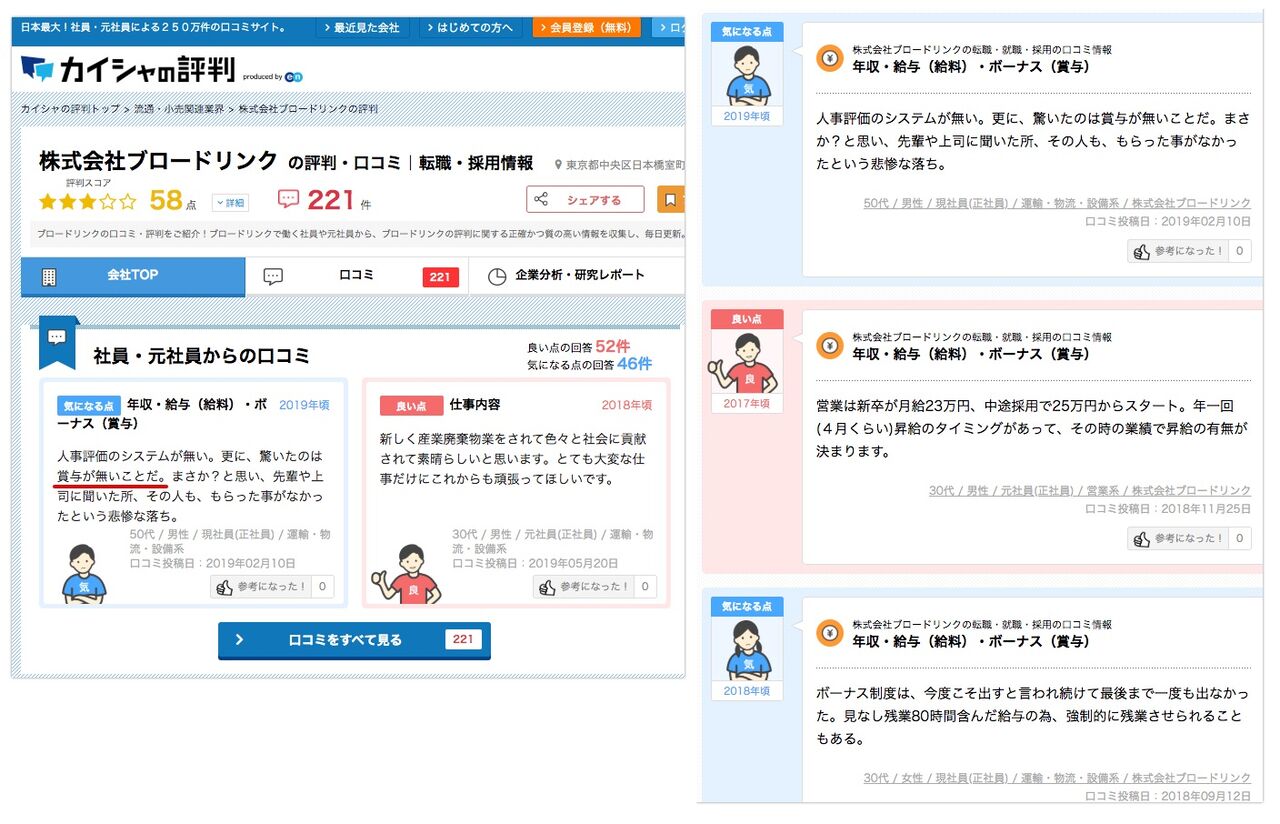Screen dimensions: 1280x824
Task: Open the 仕事内容 review title
Action: pos(475,405)
